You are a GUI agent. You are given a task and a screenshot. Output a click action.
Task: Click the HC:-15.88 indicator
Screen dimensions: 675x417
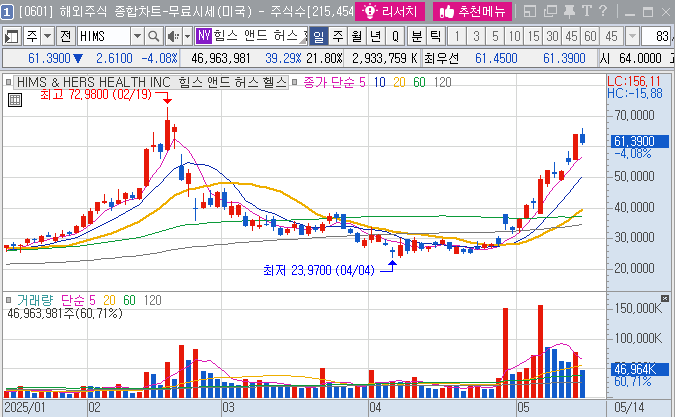(x=635, y=93)
